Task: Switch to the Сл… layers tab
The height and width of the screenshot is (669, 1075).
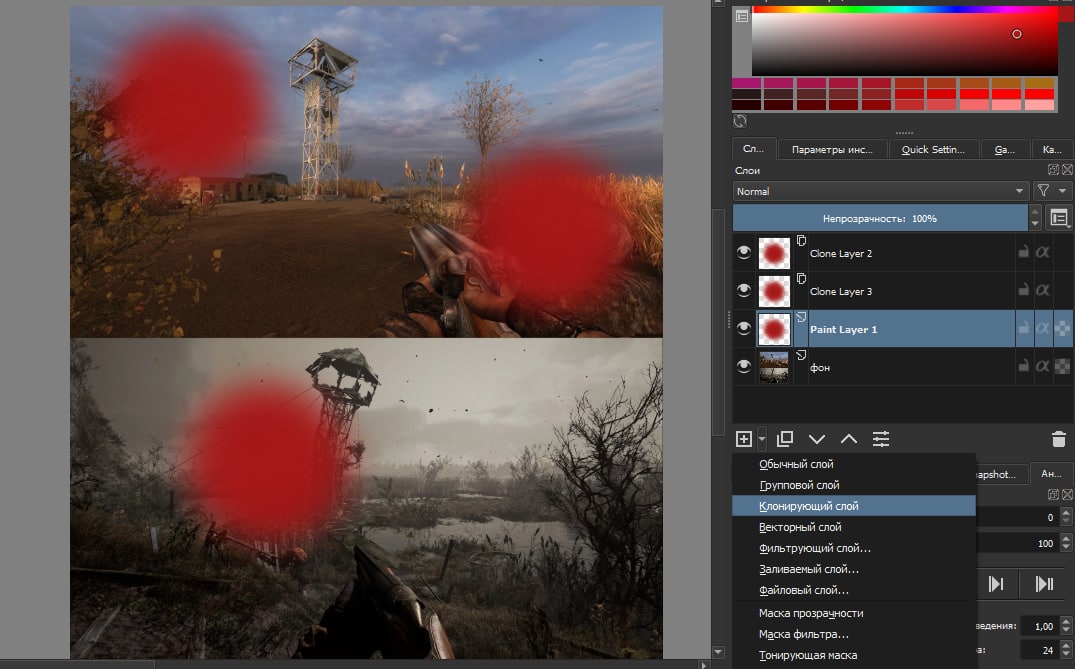Action: [x=753, y=148]
